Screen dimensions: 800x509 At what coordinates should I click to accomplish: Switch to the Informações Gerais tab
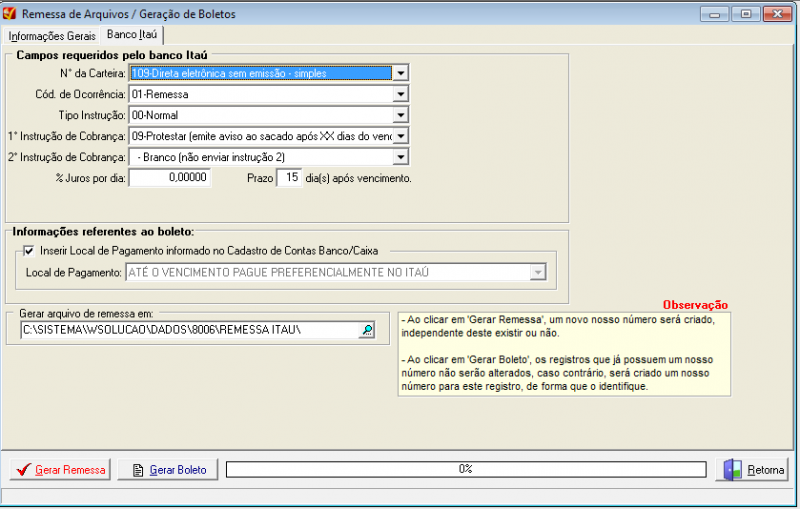(x=52, y=36)
